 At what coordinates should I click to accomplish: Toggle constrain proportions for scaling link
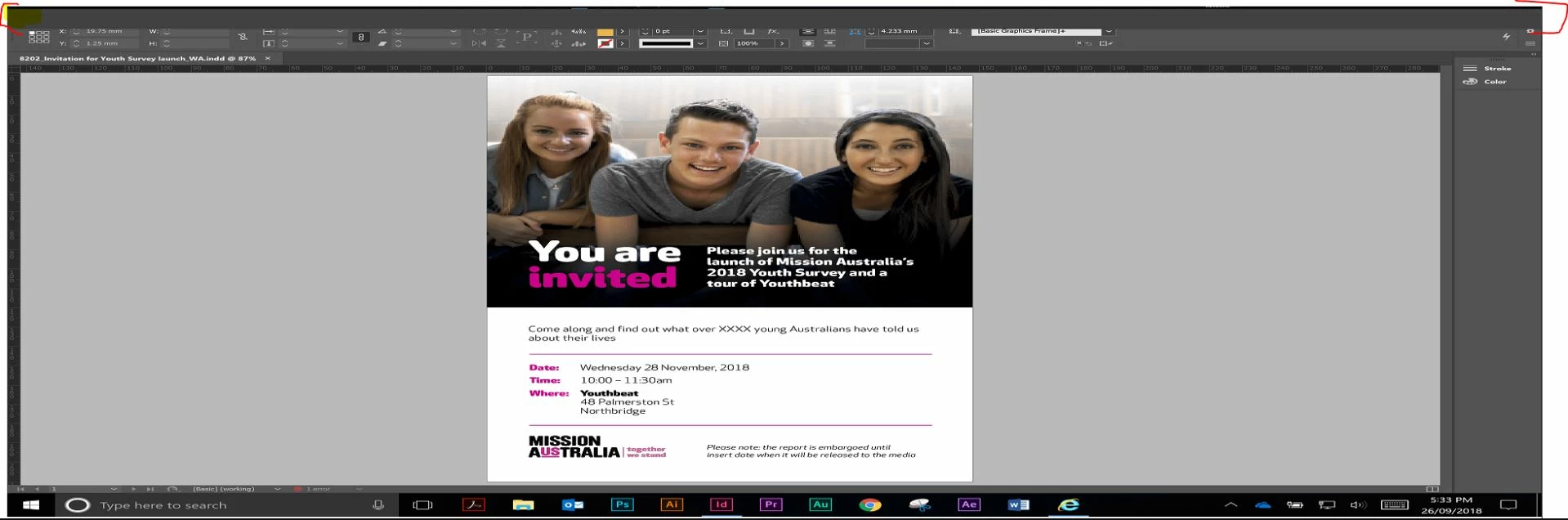360,37
